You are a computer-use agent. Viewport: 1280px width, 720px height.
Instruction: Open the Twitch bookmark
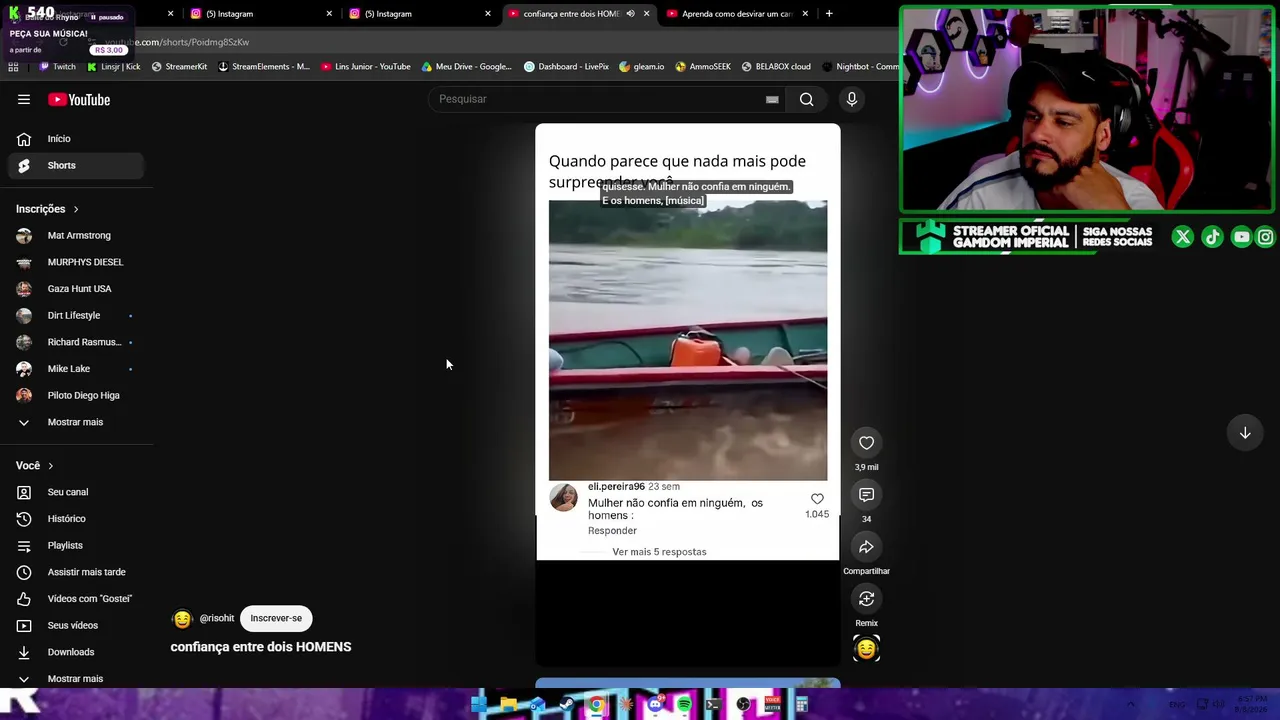(57, 67)
